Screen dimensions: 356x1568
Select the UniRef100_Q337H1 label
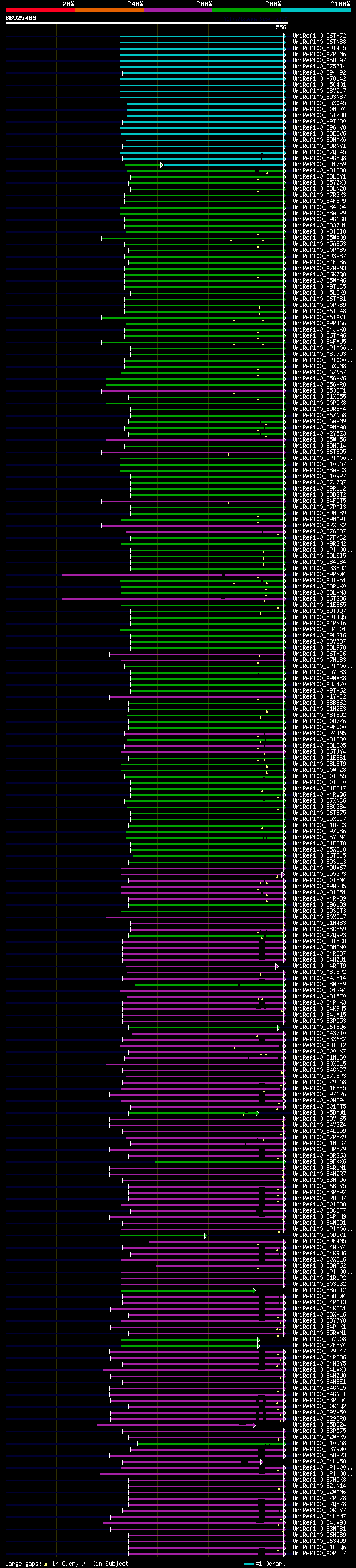click(x=319, y=226)
